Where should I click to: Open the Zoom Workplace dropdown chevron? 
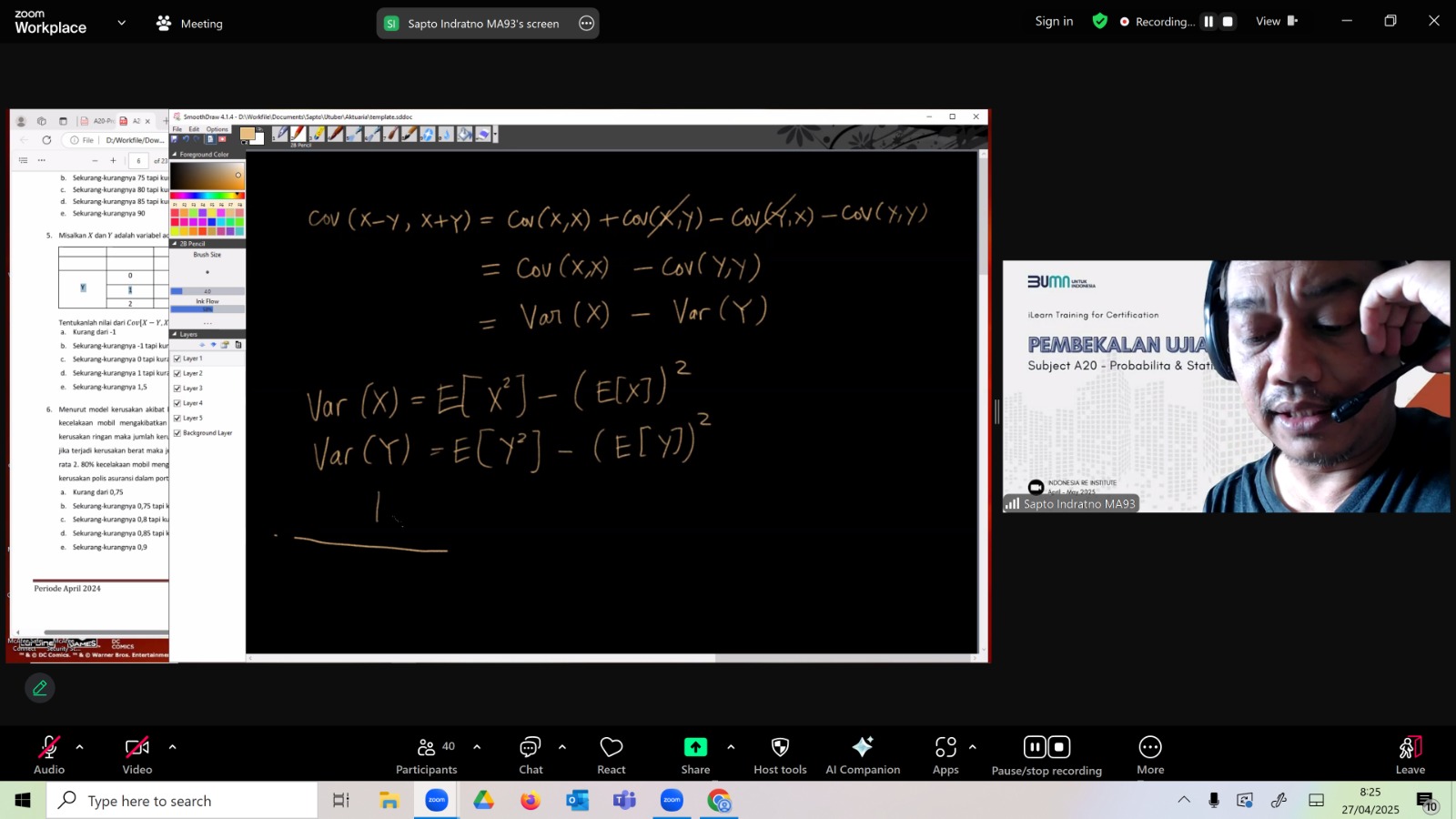click(121, 23)
